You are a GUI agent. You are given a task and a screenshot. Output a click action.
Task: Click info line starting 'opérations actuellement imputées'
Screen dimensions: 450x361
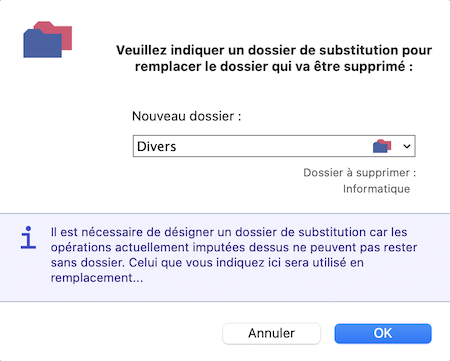(x=234, y=247)
